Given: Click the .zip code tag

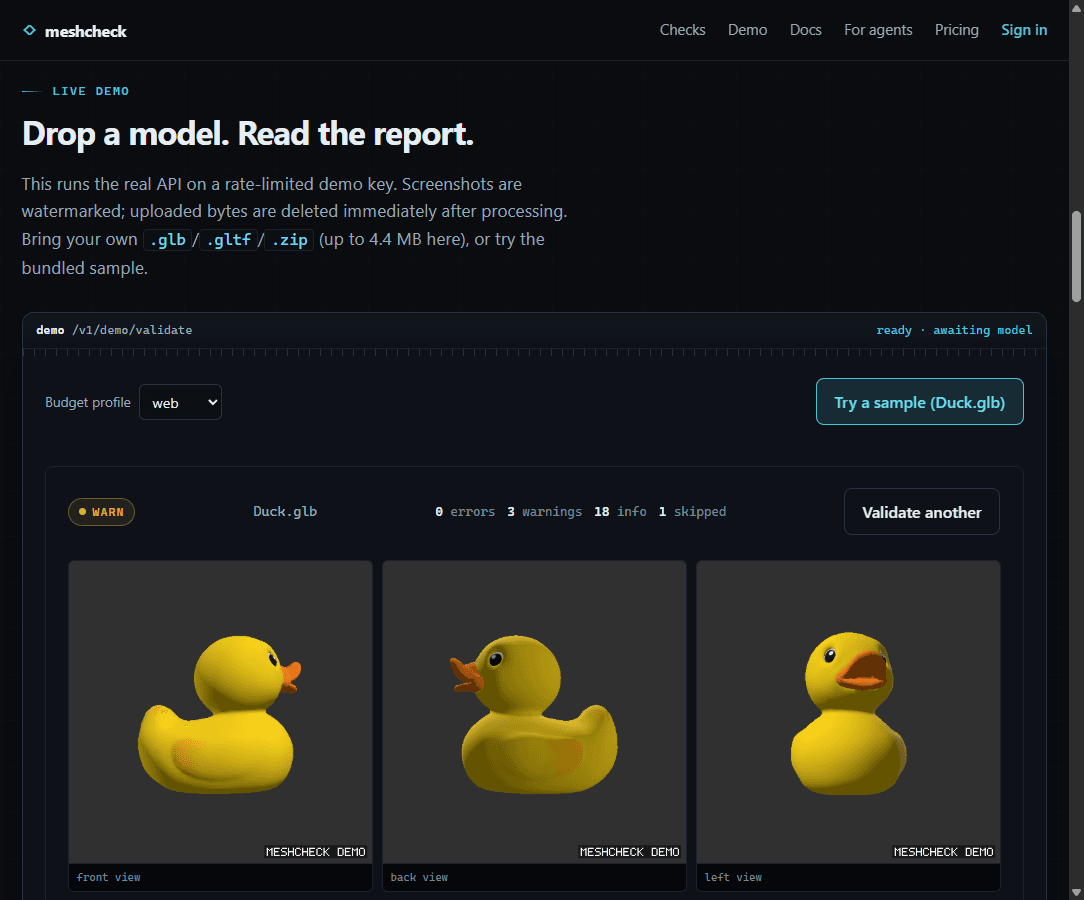Looking at the screenshot, I should point(289,240).
